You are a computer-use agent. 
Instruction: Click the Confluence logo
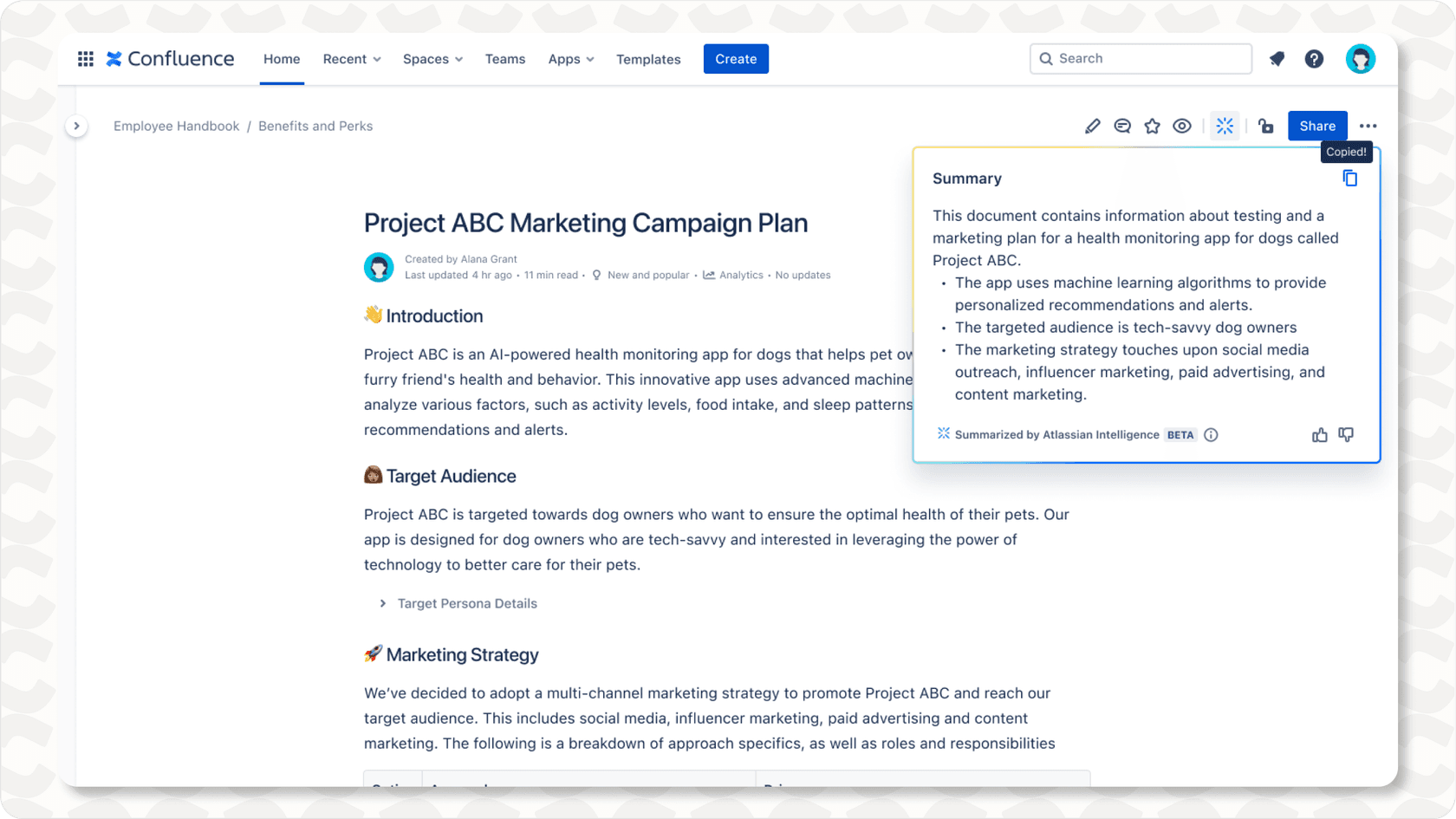click(x=170, y=58)
